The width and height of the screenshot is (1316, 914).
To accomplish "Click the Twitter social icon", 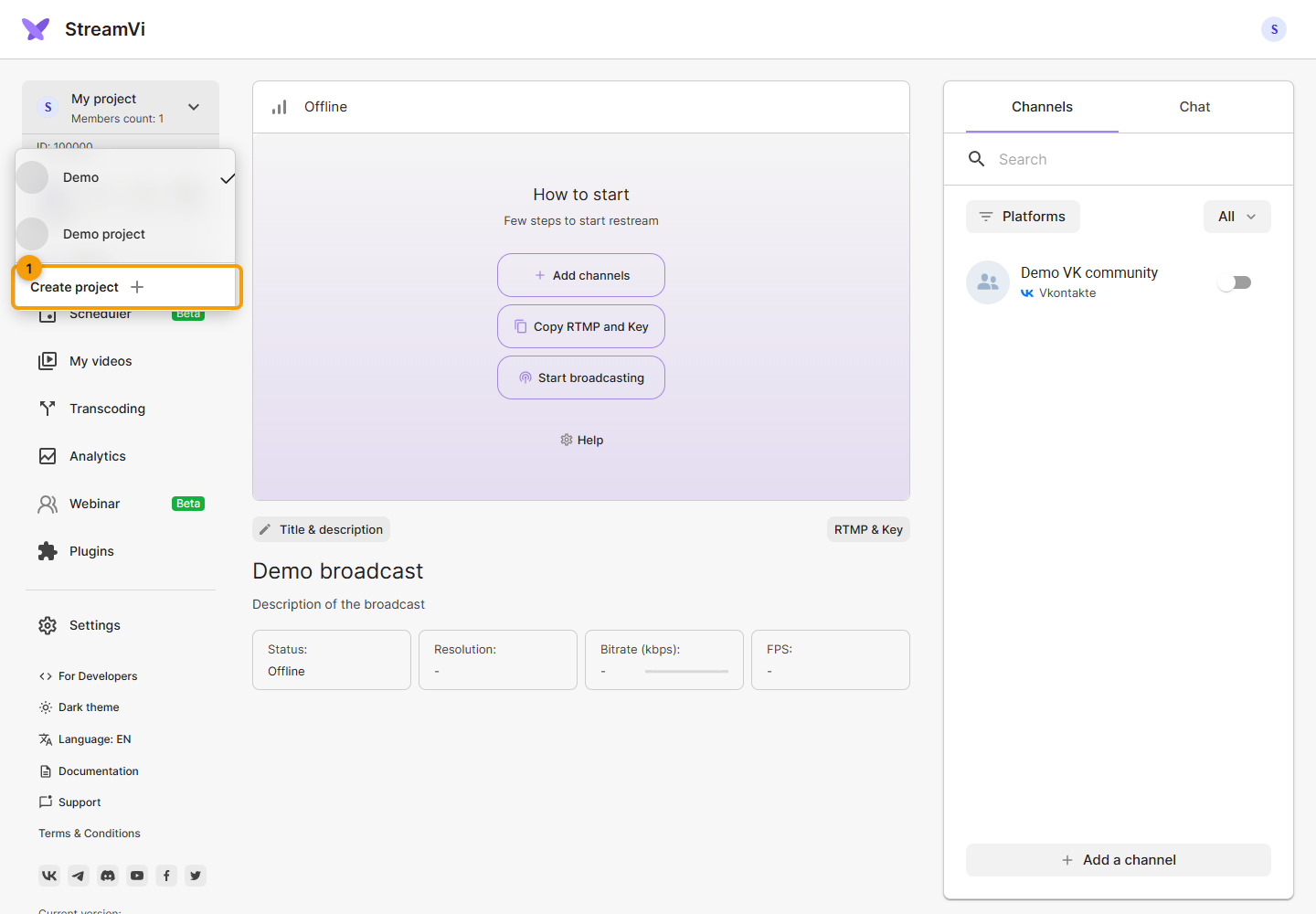I will tap(196, 876).
